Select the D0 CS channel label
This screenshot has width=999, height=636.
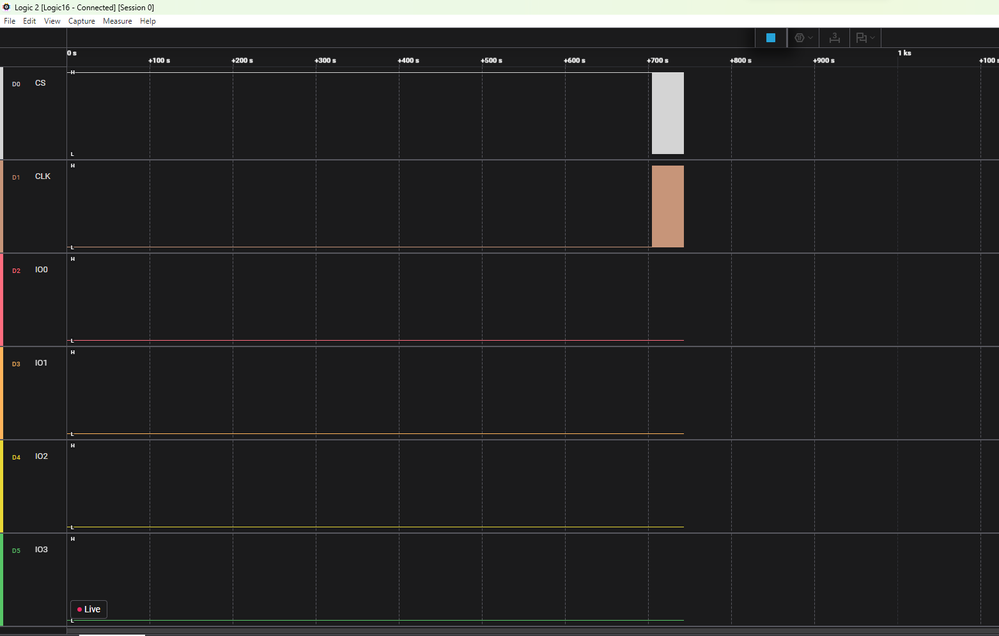coord(40,83)
